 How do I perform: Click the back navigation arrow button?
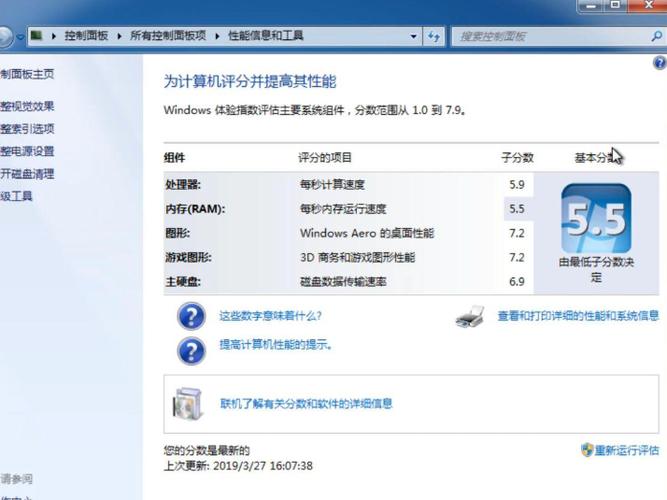click(5, 37)
